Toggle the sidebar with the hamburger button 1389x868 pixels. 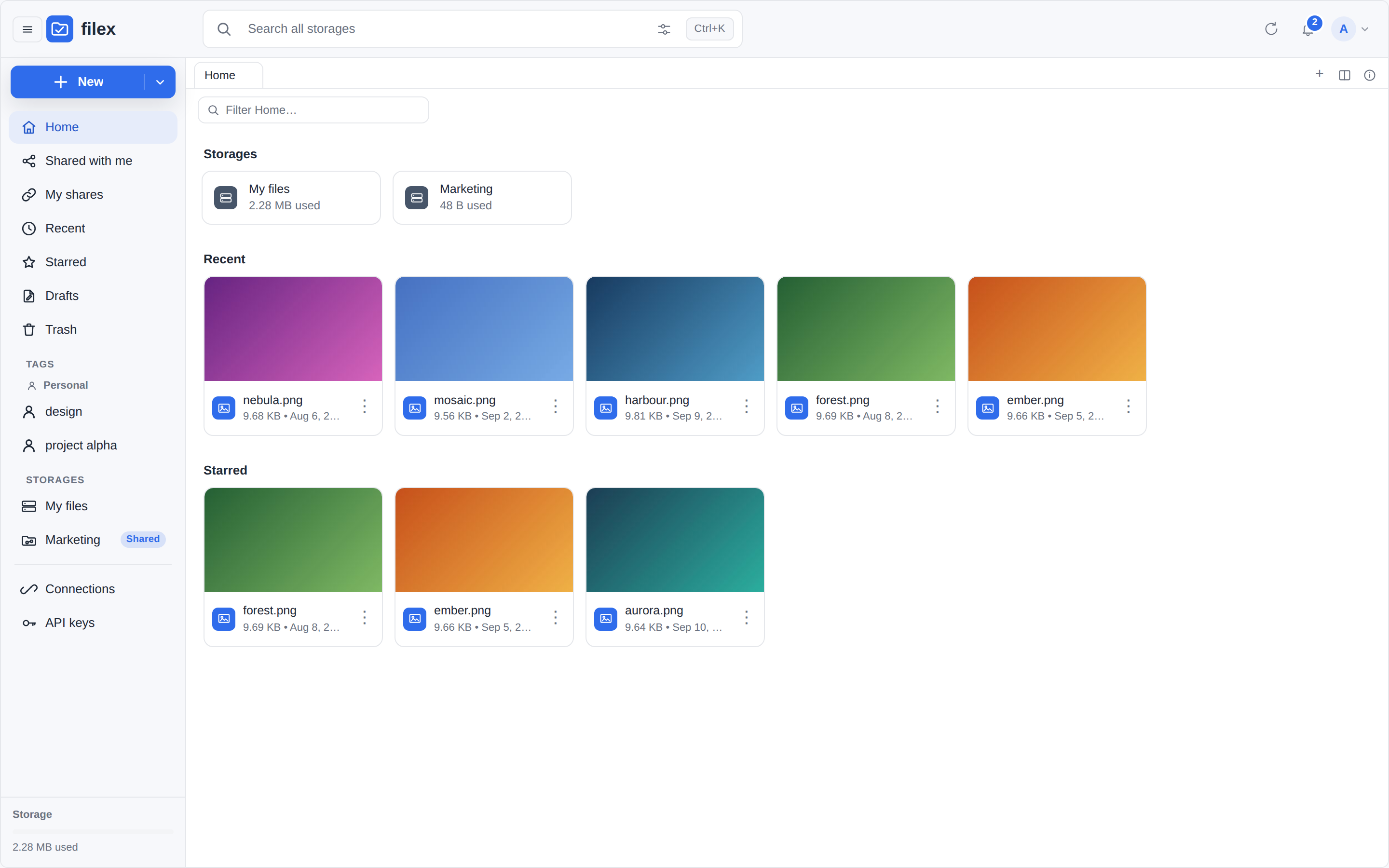pyautogui.click(x=27, y=29)
